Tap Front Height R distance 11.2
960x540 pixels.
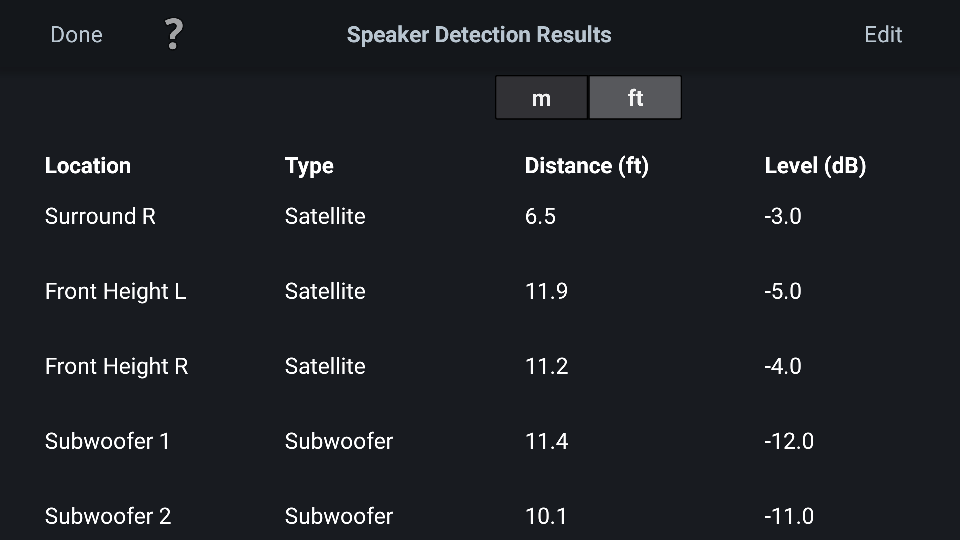546,366
